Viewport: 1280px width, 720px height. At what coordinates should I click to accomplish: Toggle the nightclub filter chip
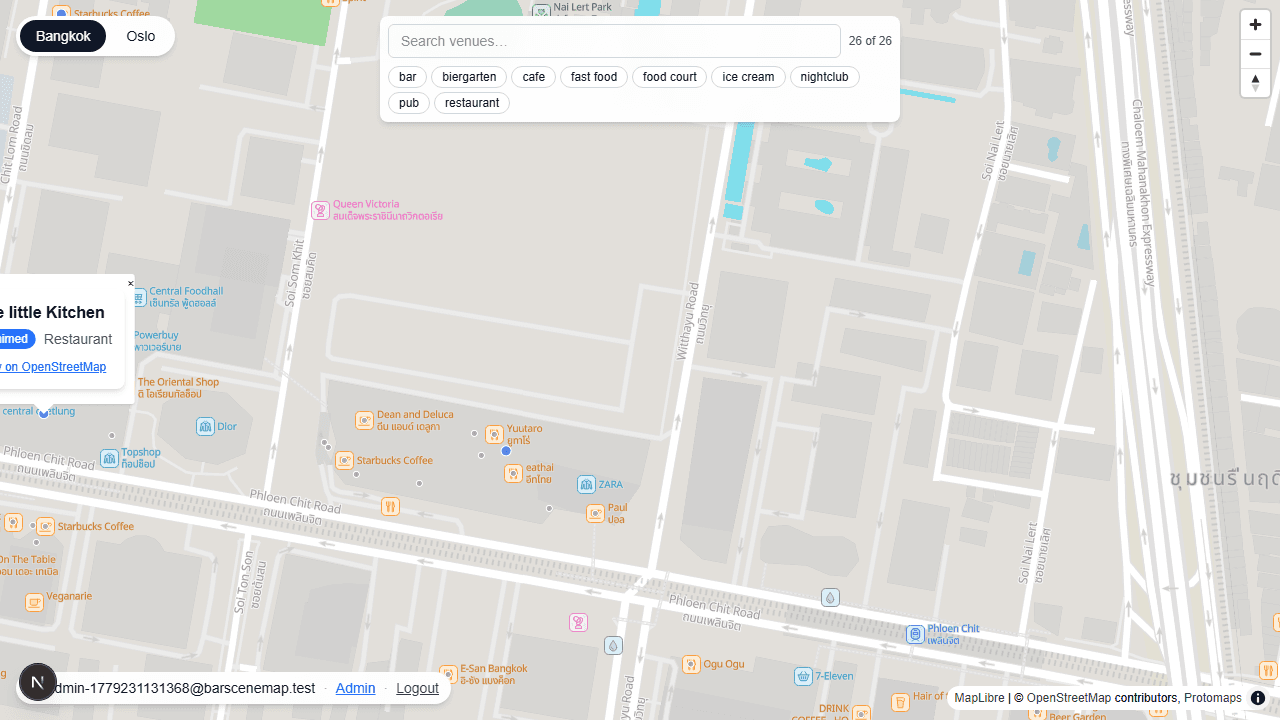pyautogui.click(x=824, y=77)
